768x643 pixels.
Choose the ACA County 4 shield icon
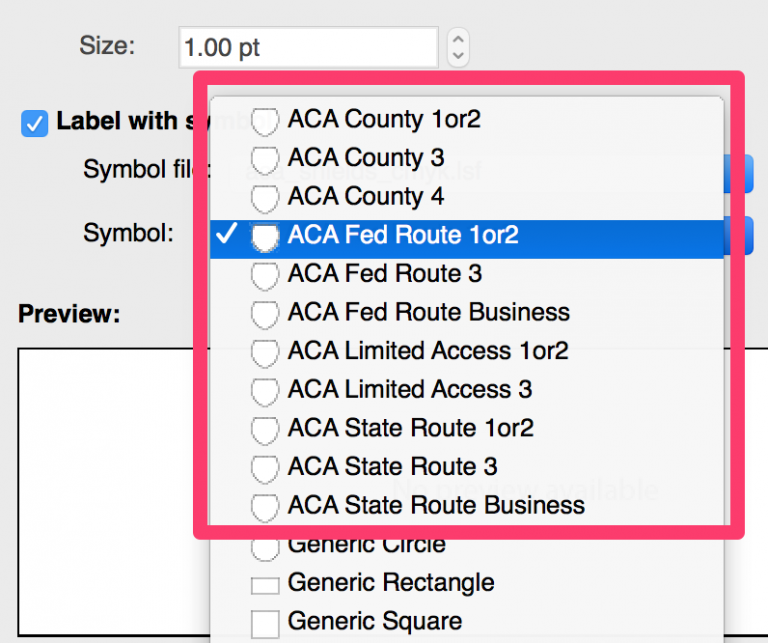click(x=265, y=197)
